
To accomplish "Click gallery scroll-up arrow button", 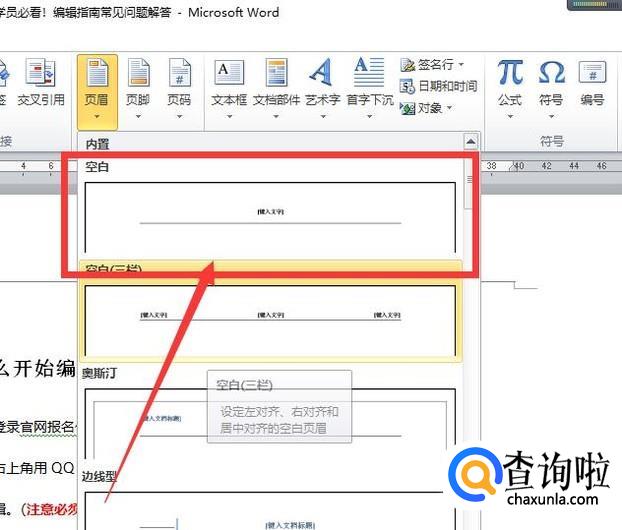I will click(471, 141).
